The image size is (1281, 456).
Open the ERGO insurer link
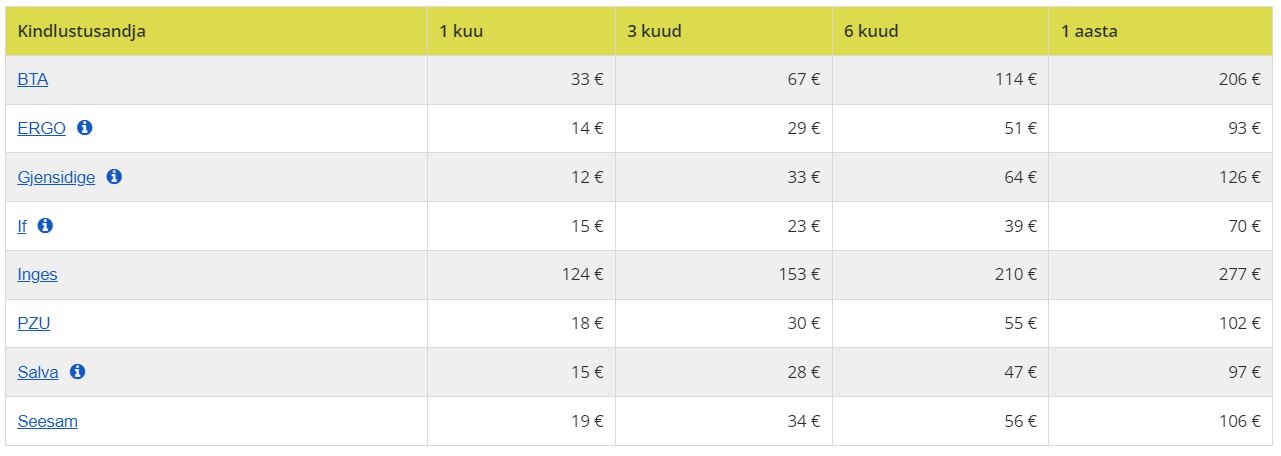pyautogui.click(x=42, y=129)
